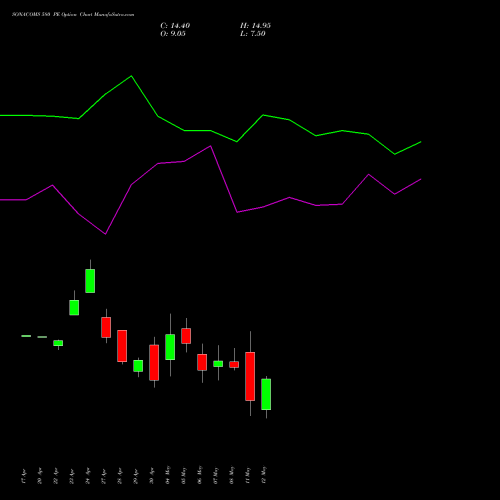Click the '12 May' date axis label
The width and height of the screenshot is (500, 500).
click(263, 475)
